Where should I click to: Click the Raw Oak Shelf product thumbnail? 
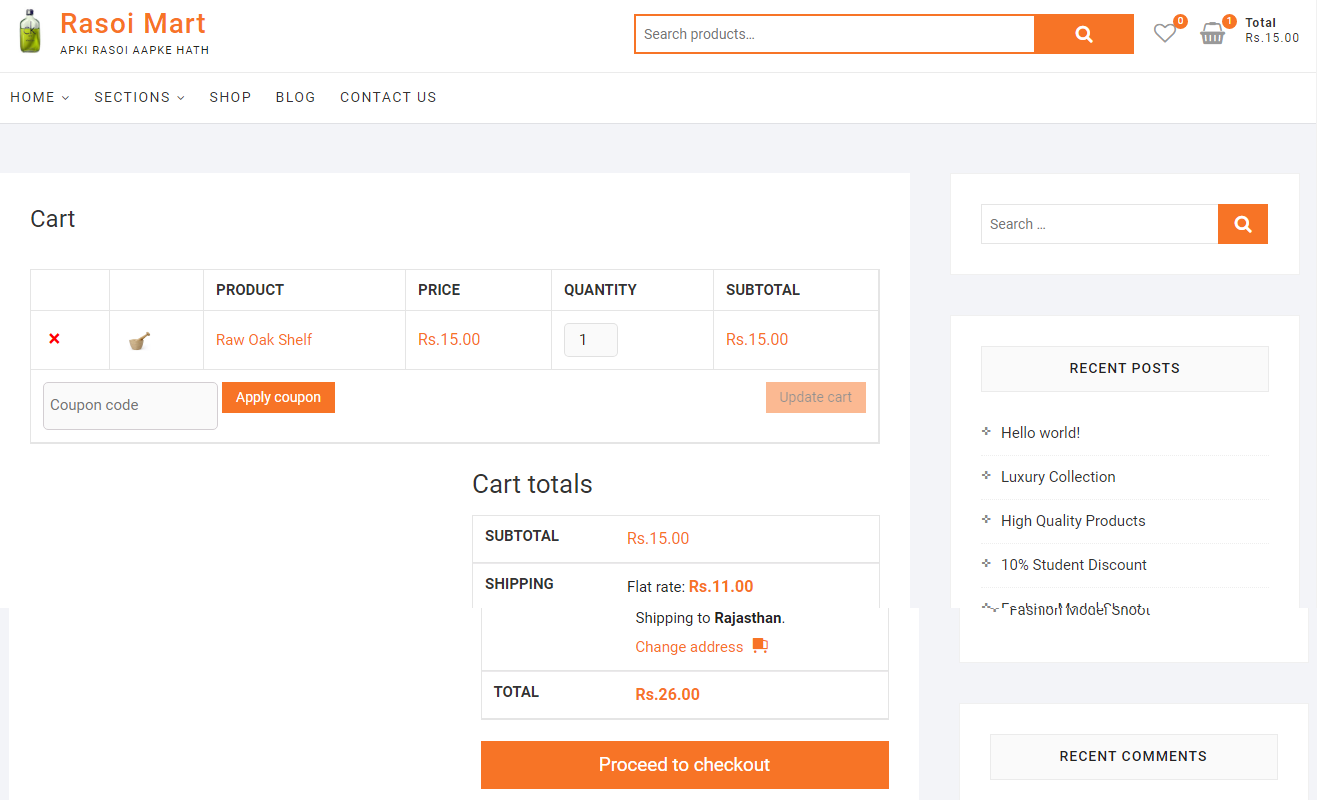pyautogui.click(x=139, y=340)
